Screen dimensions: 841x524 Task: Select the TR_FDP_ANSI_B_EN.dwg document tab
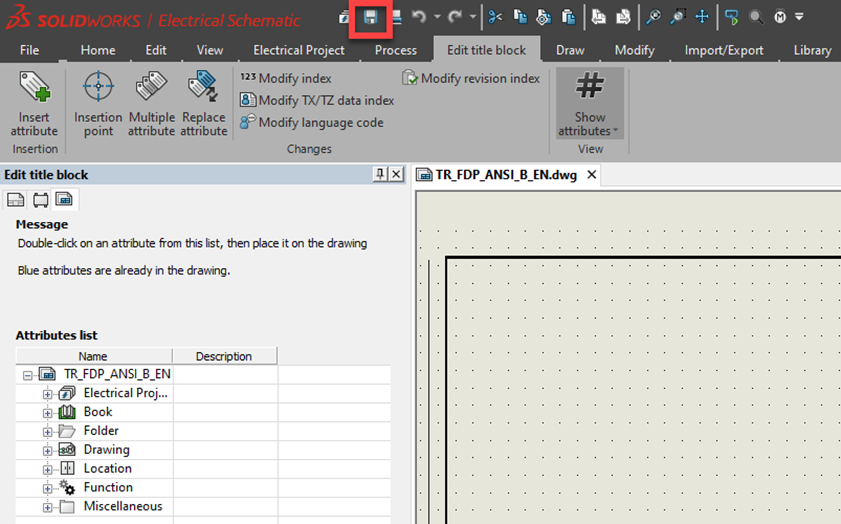coord(506,175)
